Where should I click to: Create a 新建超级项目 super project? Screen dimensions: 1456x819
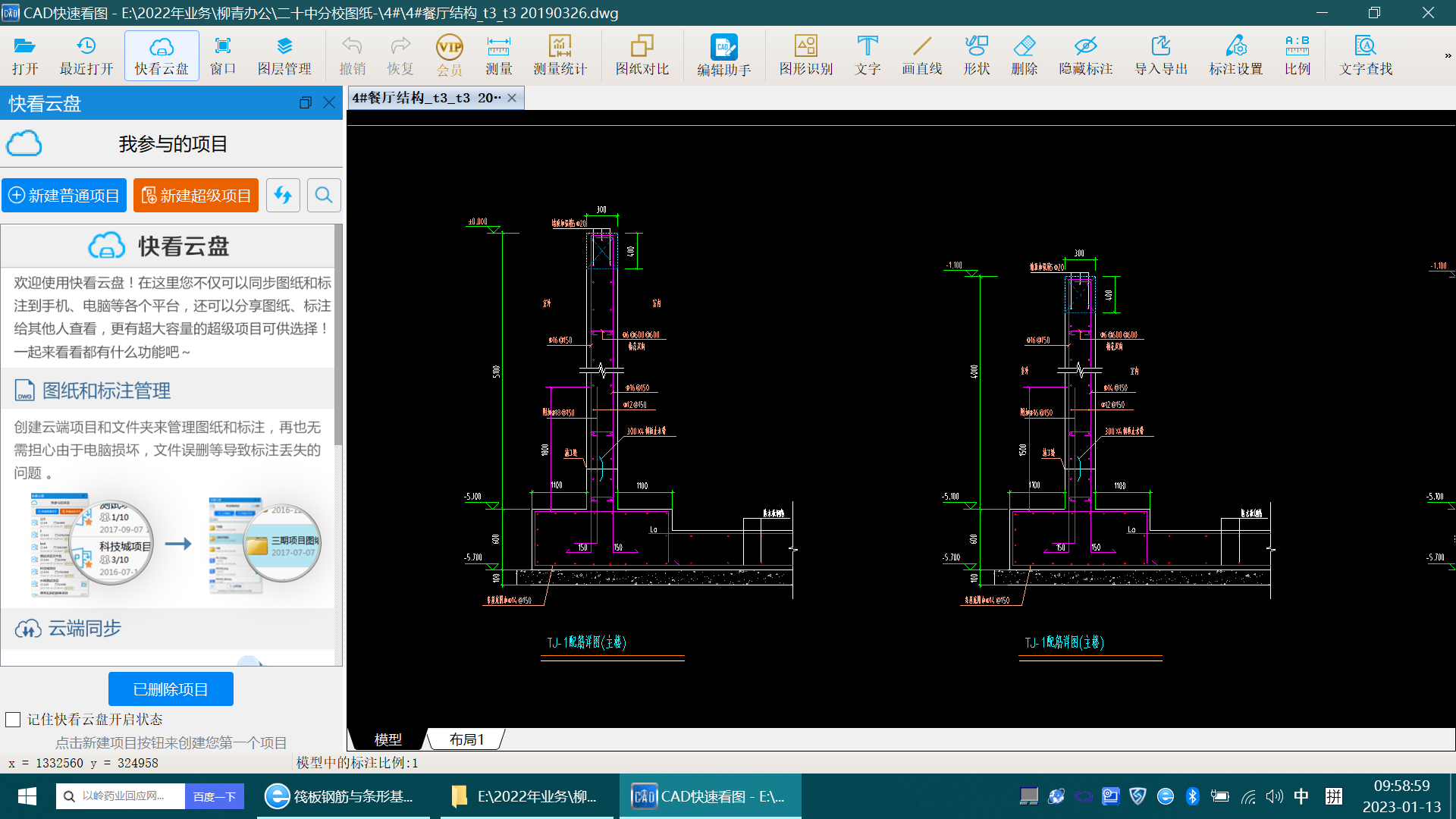click(196, 196)
